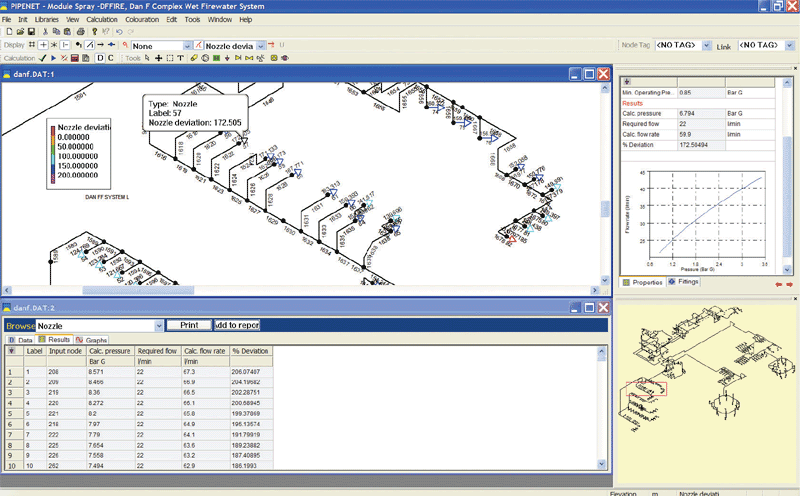This screenshot has width=800, height=496.
Task: Toggle the grid display button
Action: (32, 45)
